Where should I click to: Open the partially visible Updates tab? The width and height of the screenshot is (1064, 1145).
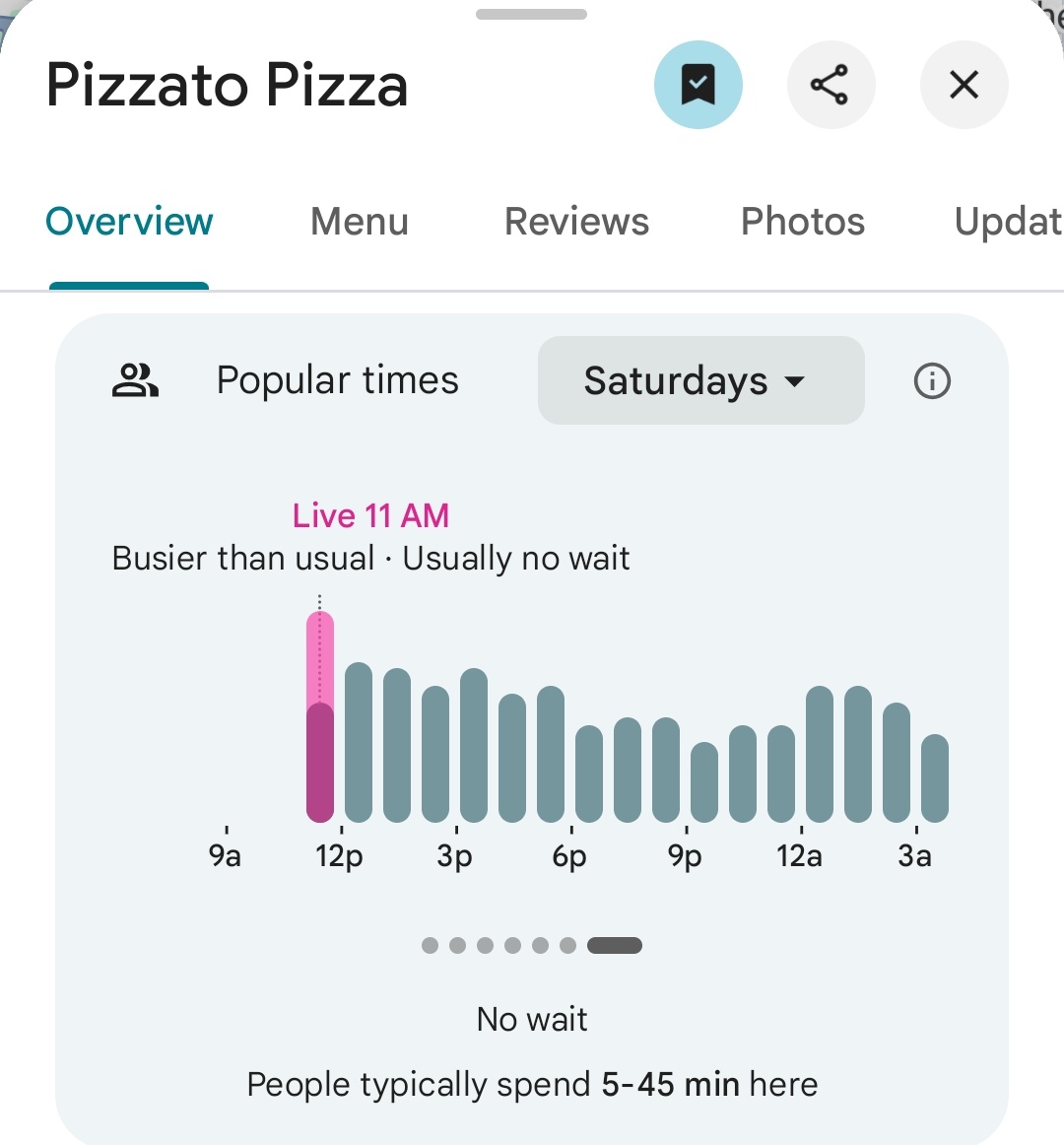(1009, 222)
